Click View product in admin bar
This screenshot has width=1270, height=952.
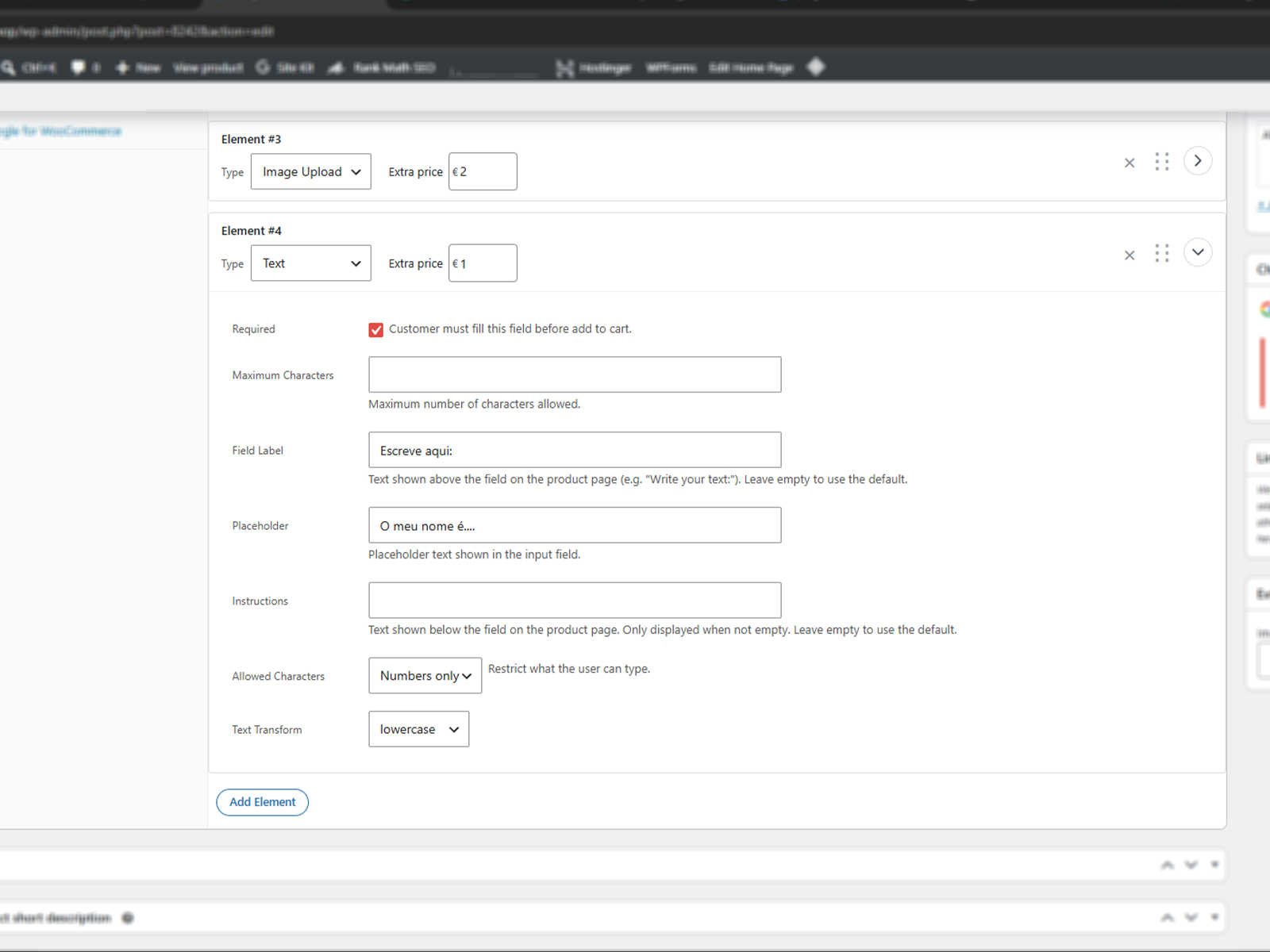(208, 68)
